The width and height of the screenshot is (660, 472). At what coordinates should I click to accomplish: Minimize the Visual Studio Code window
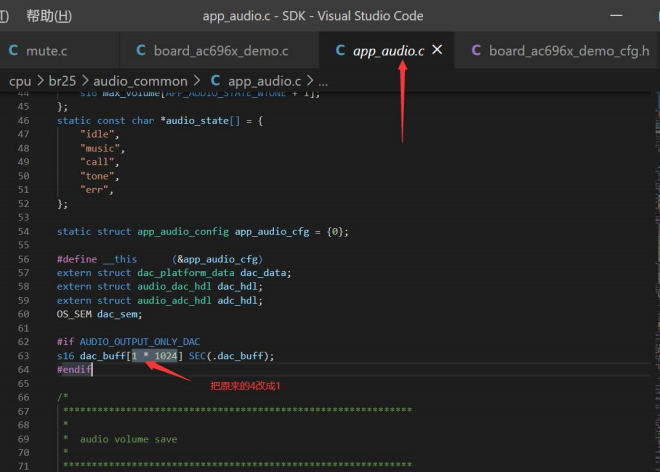click(x=616, y=16)
